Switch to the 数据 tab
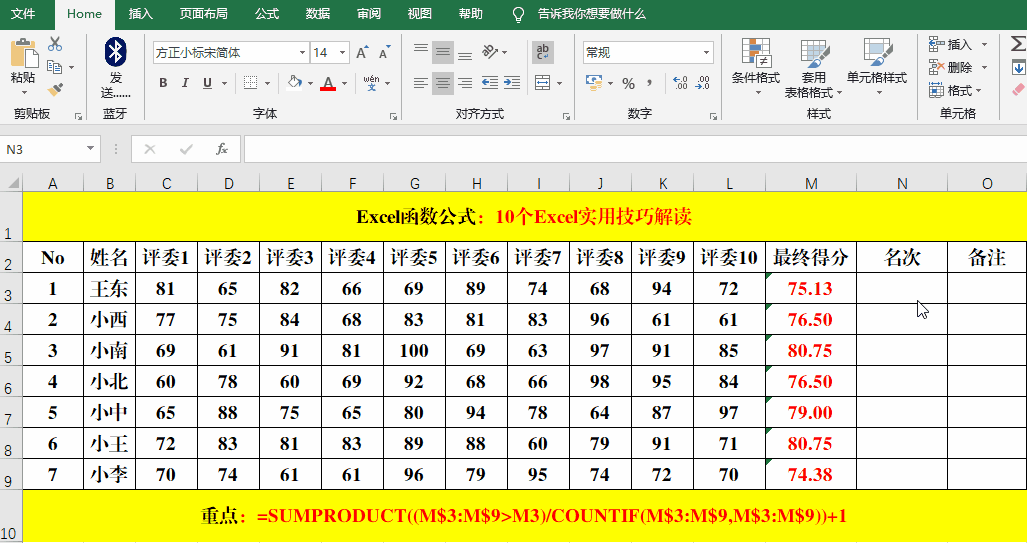Viewport: 1027px width, 543px height. (318, 14)
